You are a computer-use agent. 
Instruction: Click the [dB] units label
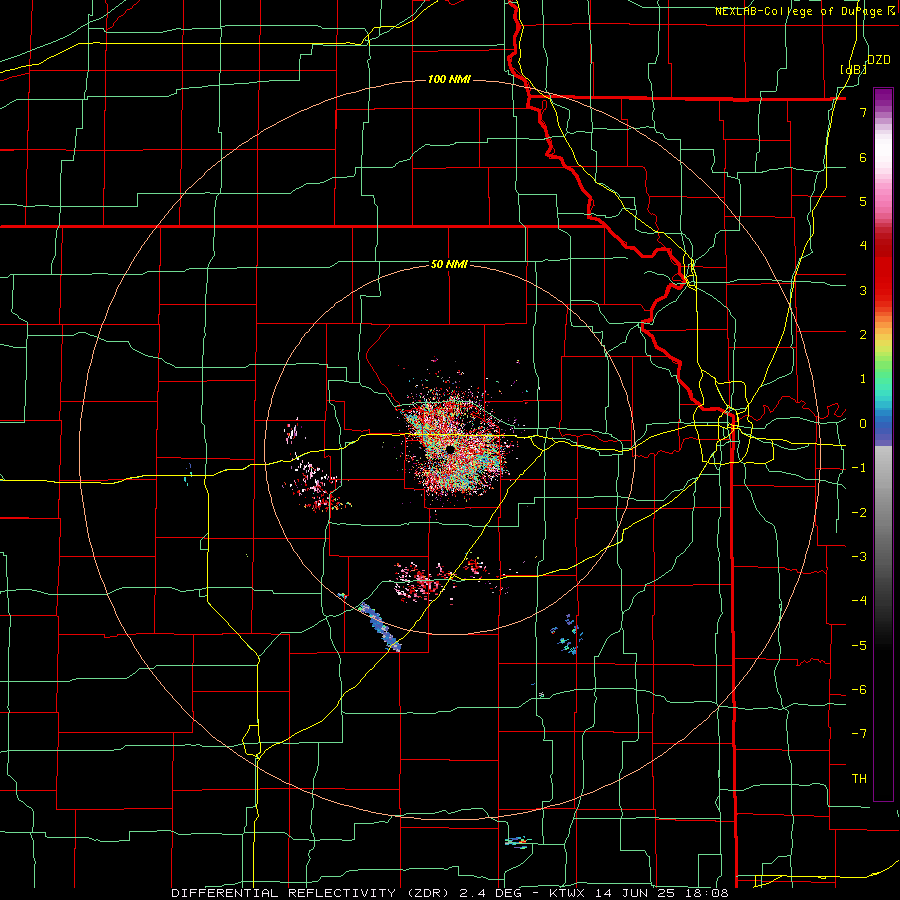854,69
